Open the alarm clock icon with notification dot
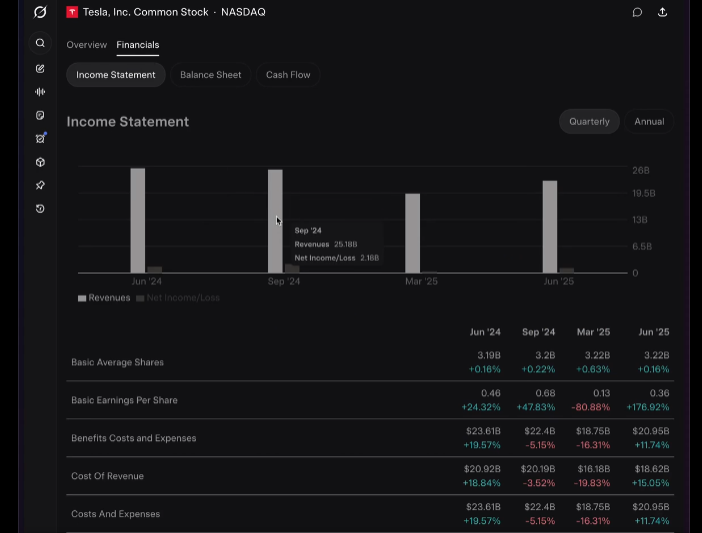 pos(40,139)
